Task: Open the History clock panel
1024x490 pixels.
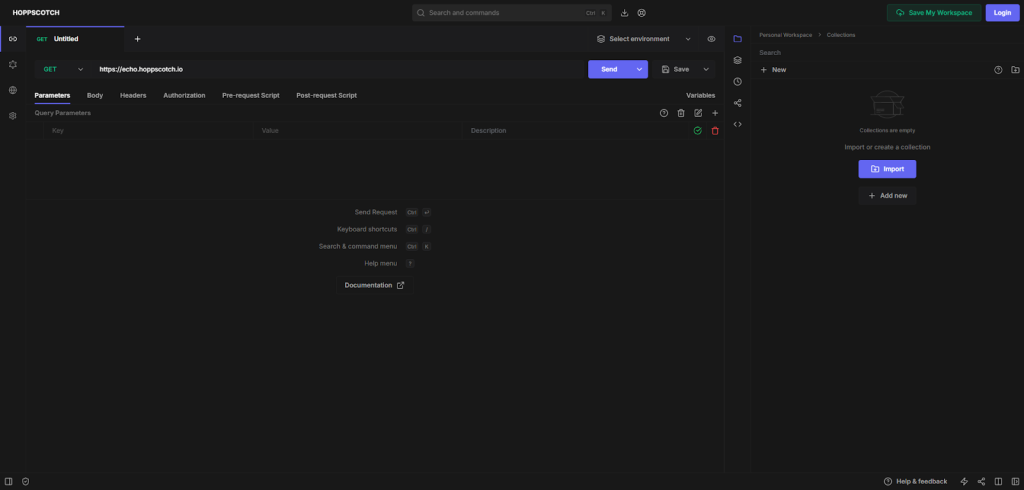Action: point(737,81)
